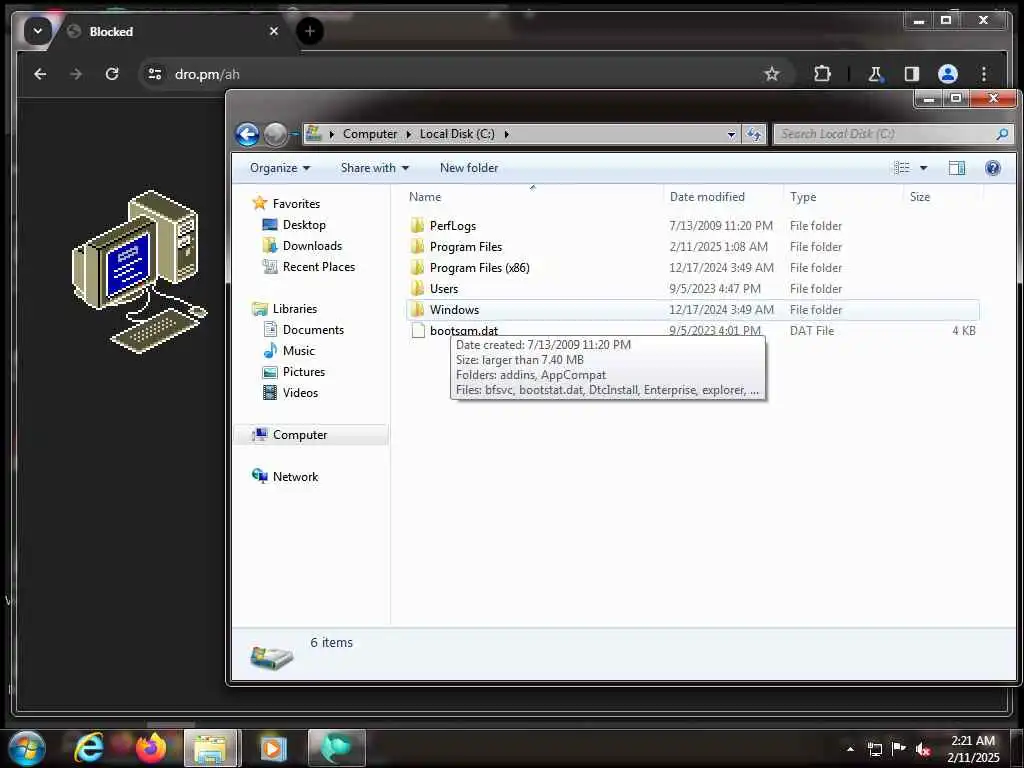Open Windows Media Player taskbar icon
1024x768 pixels.
(x=273, y=748)
